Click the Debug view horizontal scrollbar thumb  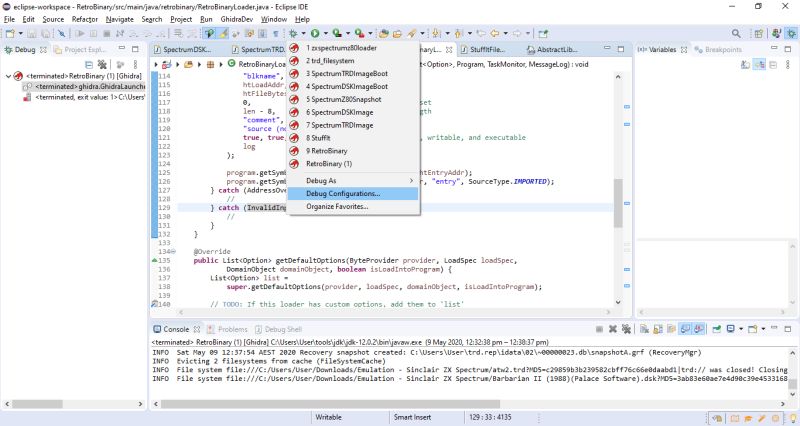point(37,404)
